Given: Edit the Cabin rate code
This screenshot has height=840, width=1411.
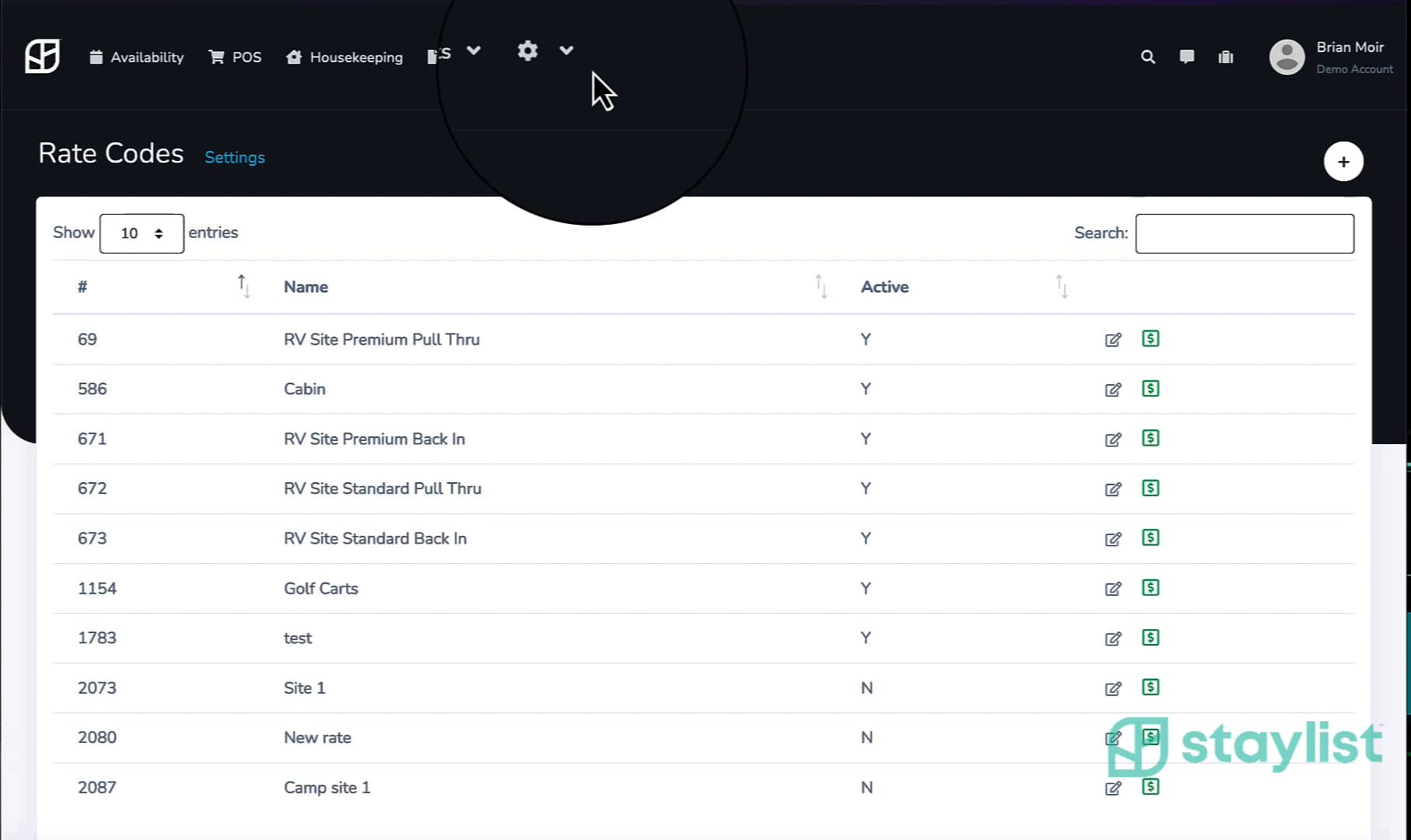Looking at the screenshot, I should 1113,390.
